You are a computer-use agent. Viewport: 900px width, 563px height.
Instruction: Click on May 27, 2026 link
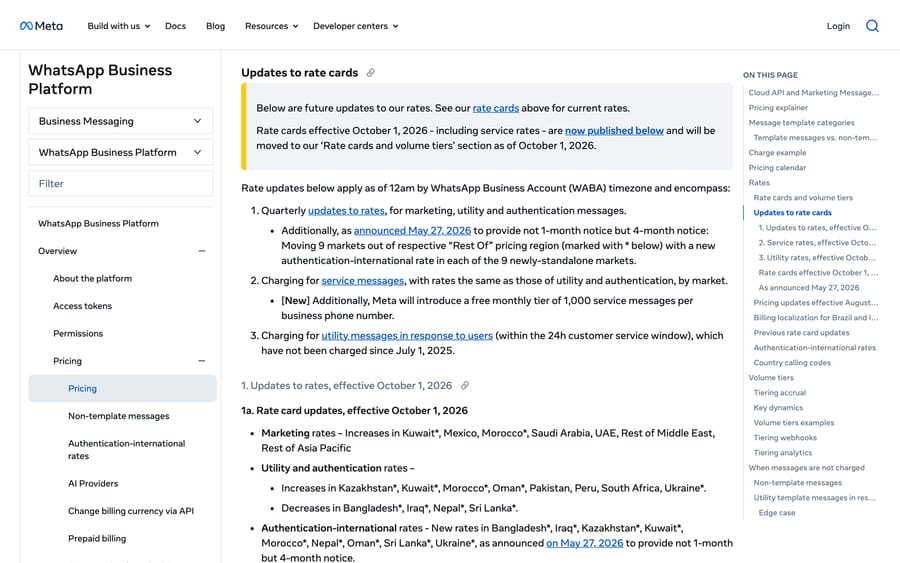pyautogui.click(x=584, y=543)
